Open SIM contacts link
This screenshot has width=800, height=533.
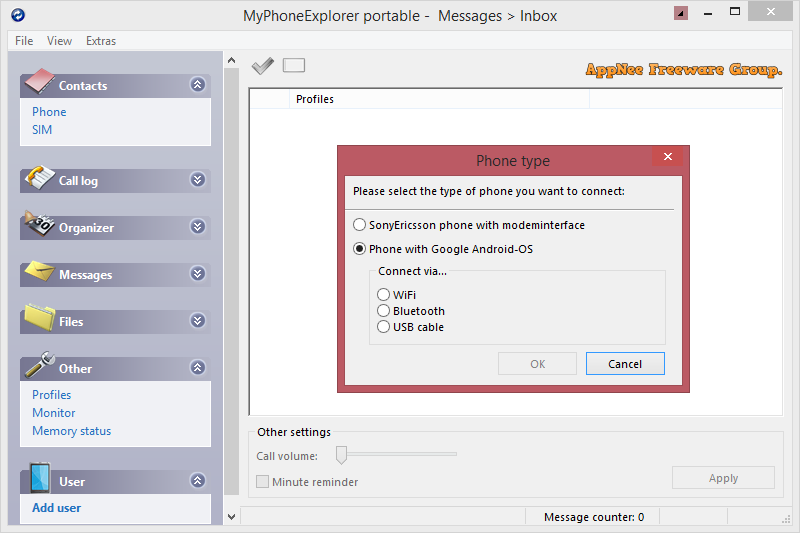click(x=42, y=130)
